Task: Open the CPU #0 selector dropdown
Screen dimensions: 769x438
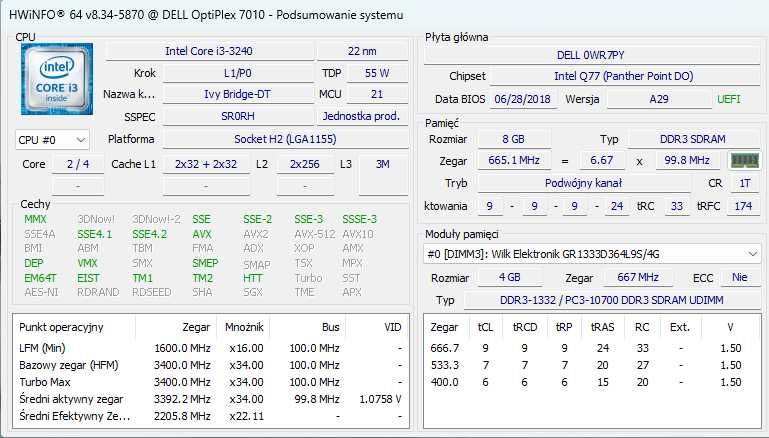Action: pyautogui.click(x=52, y=140)
